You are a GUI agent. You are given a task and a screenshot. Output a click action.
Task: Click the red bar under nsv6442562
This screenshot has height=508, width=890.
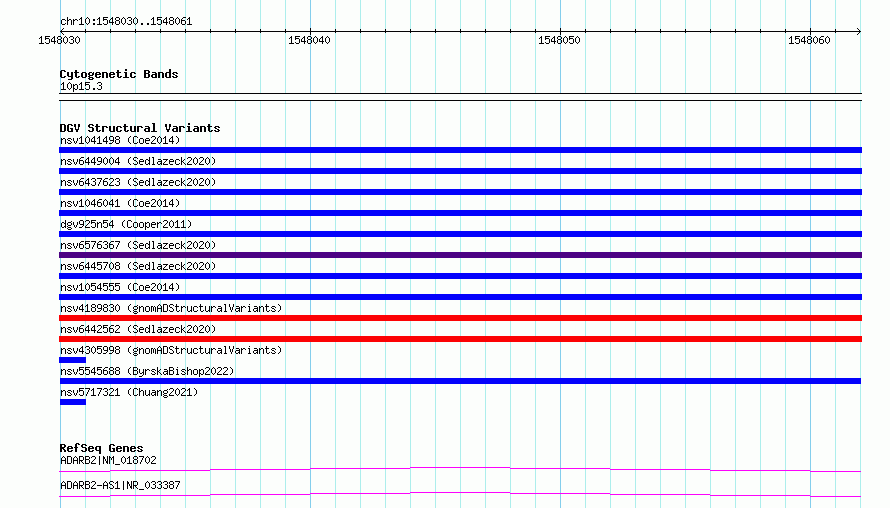pyautogui.click(x=460, y=339)
